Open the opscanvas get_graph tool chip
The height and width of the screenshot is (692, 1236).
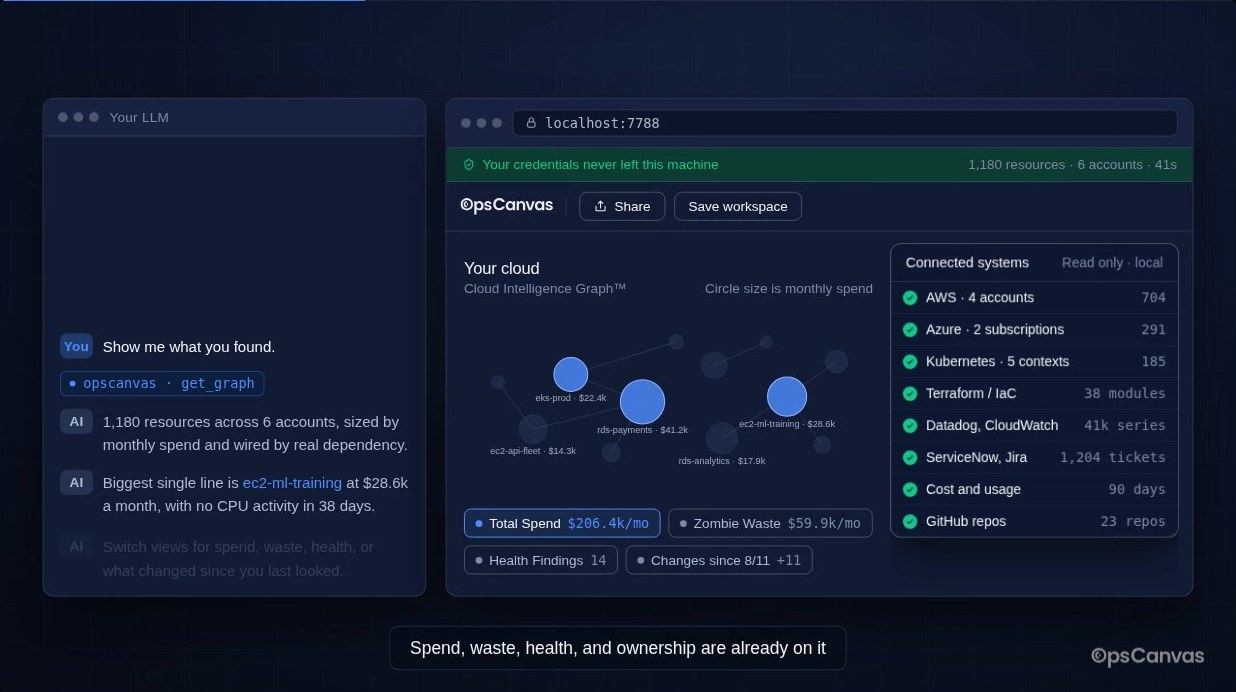click(163, 383)
